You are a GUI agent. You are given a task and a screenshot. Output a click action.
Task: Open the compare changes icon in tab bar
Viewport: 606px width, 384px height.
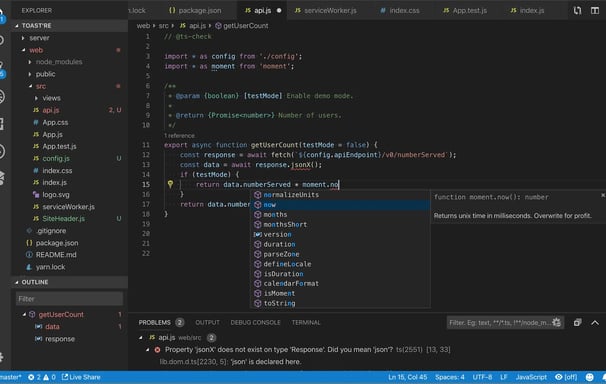[577, 11]
